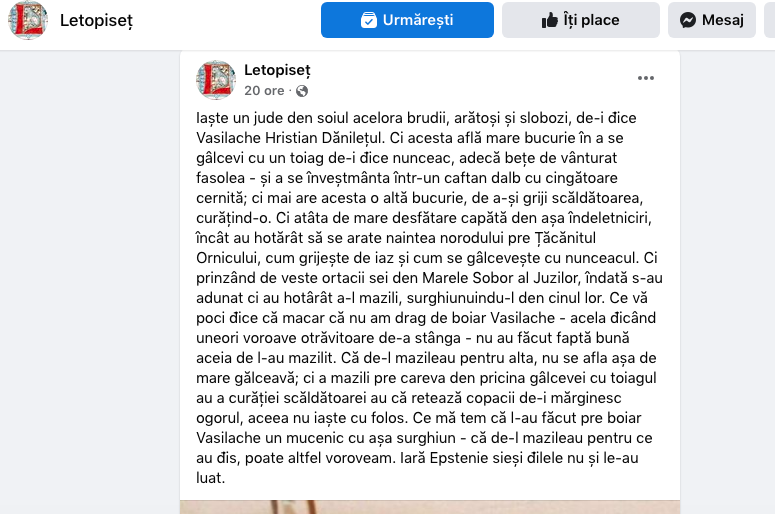775x514 pixels.
Task: Click the thumbs-up icon on Îți place
Action: [x=549, y=20]
